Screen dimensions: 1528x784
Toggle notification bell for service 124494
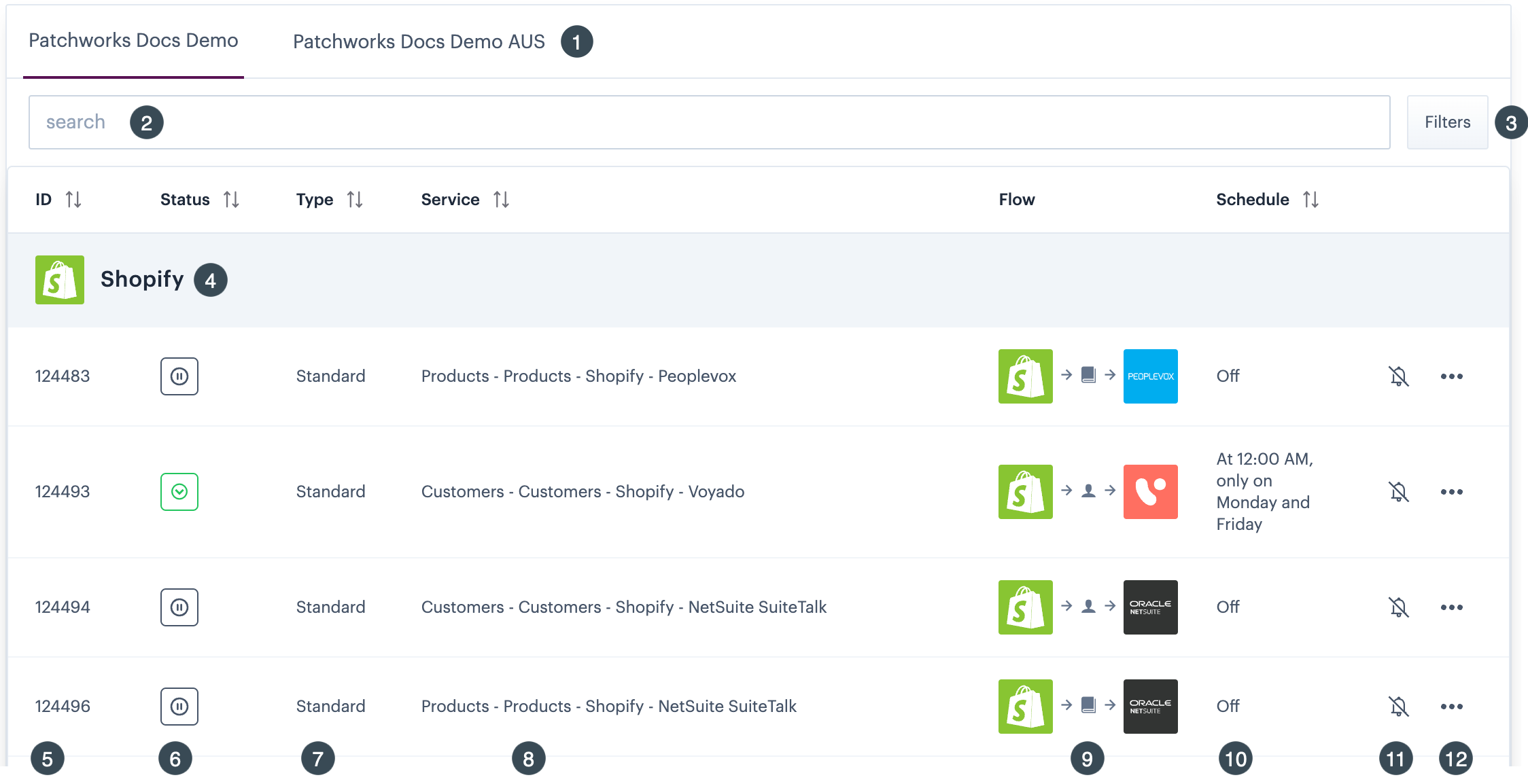1399,607
